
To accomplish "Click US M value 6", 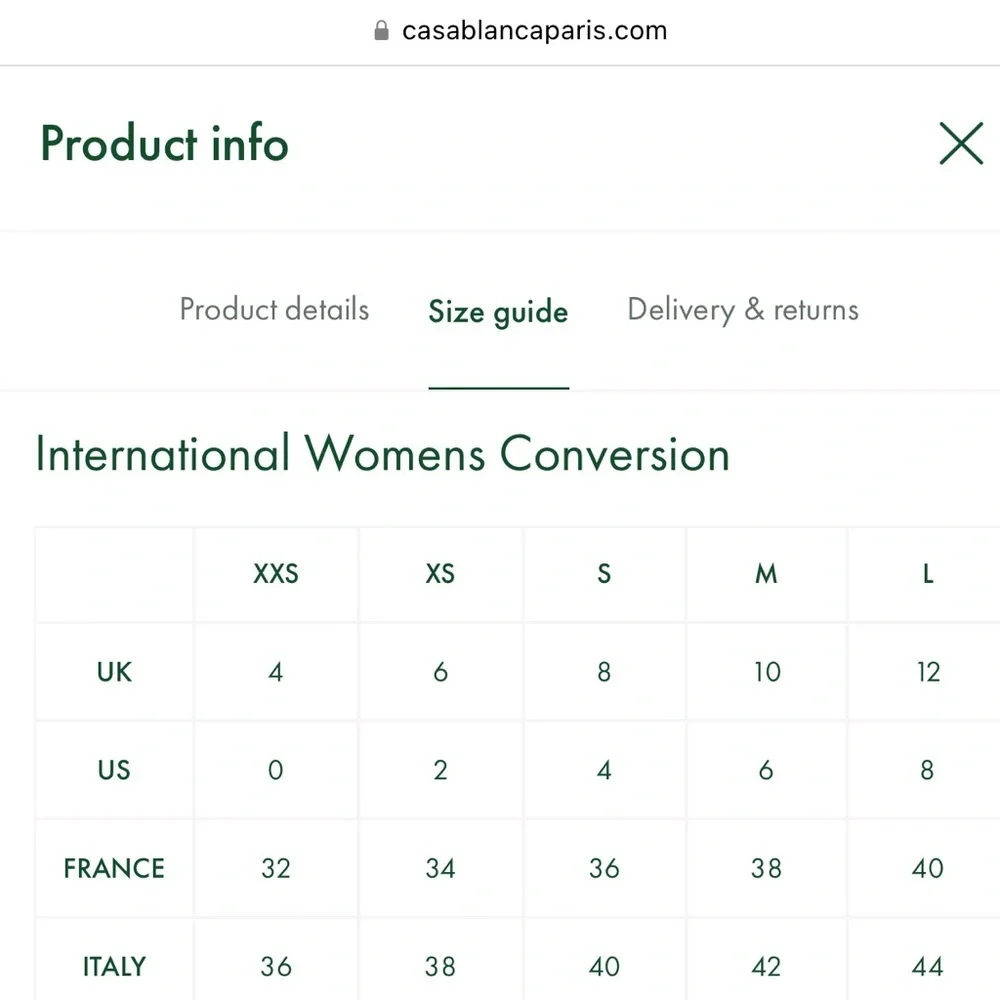I will tap(766, 770).
